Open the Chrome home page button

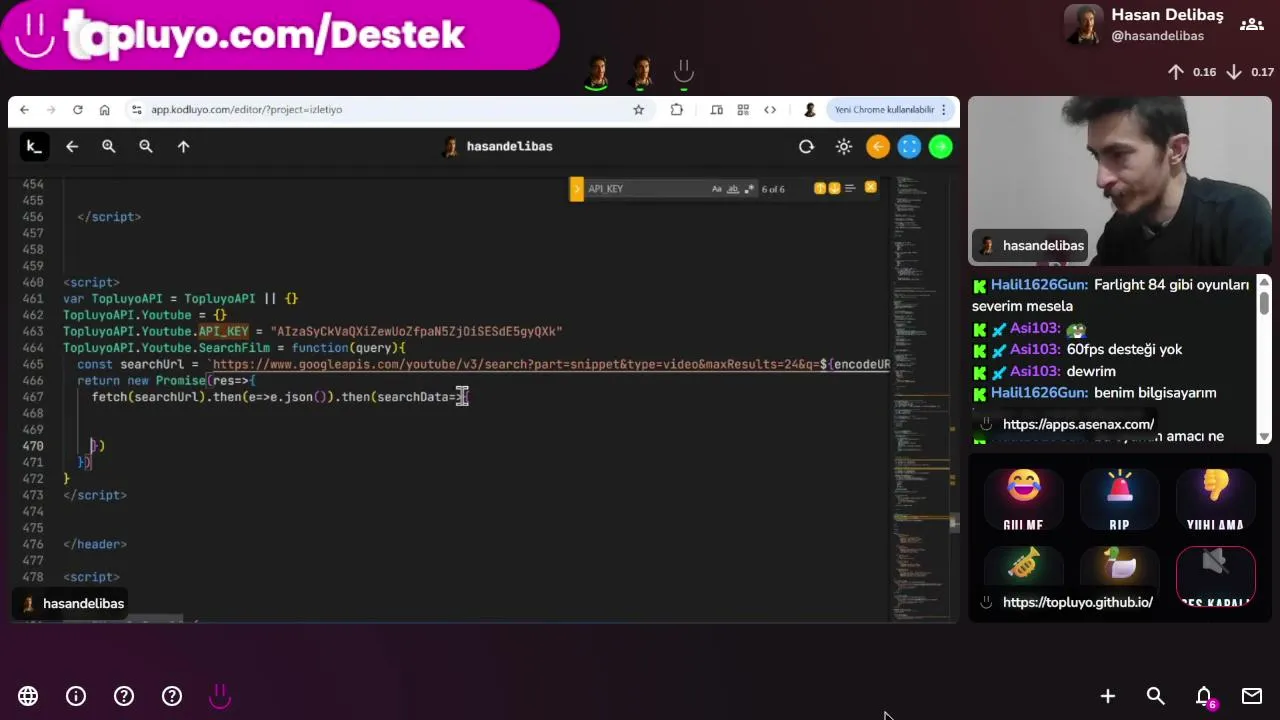pyautogui.click(x=104, y=110)
